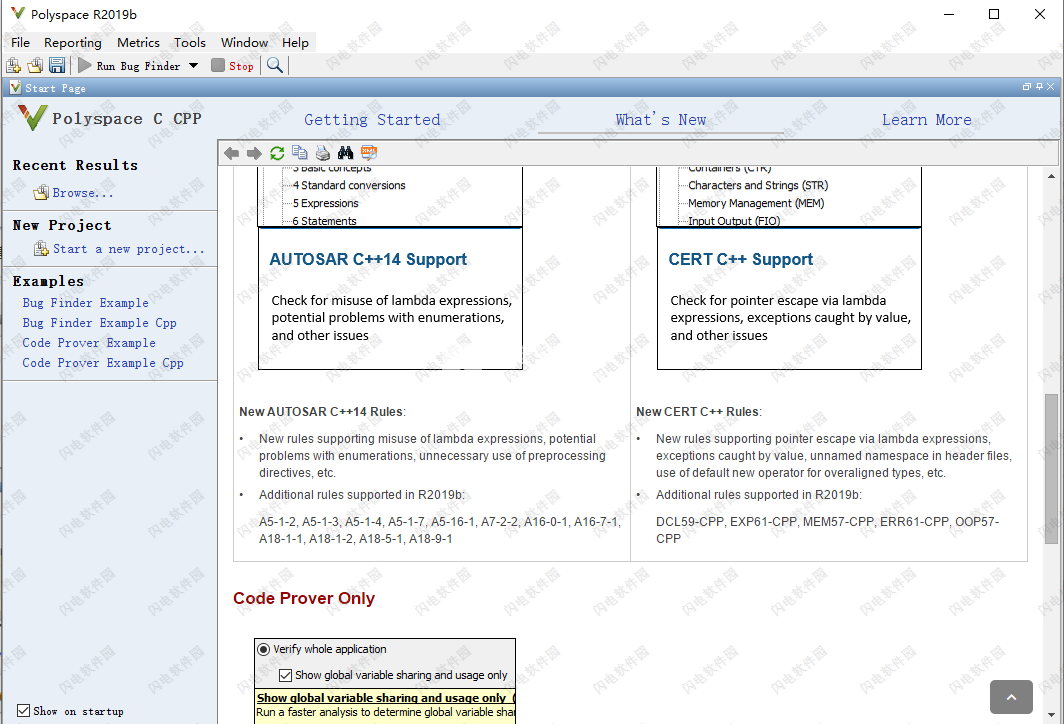Click Start a new project... link

click(128, 248)
